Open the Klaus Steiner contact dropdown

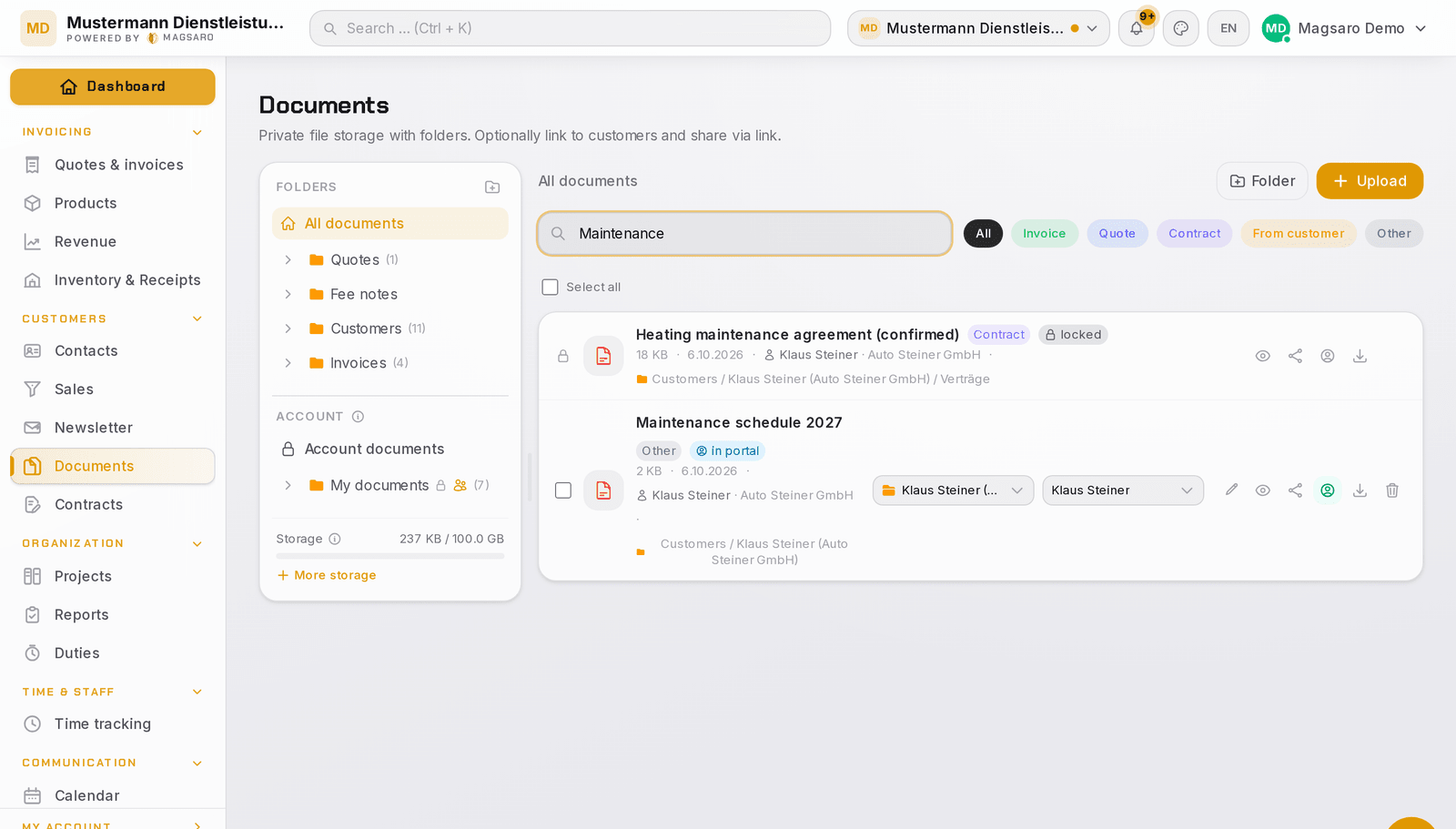click(1123, 490)
